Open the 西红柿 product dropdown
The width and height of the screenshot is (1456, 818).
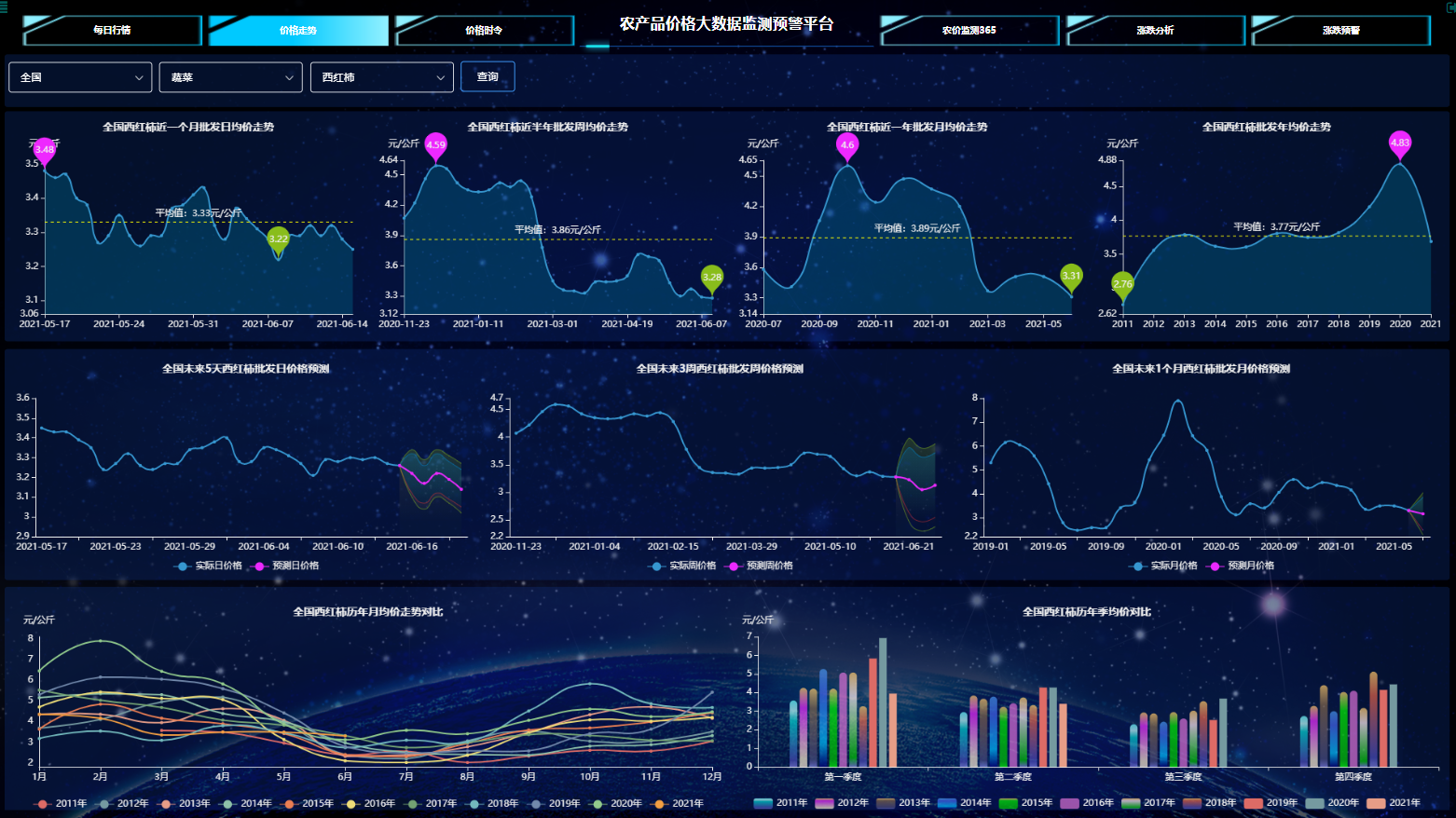pos(381,77)
